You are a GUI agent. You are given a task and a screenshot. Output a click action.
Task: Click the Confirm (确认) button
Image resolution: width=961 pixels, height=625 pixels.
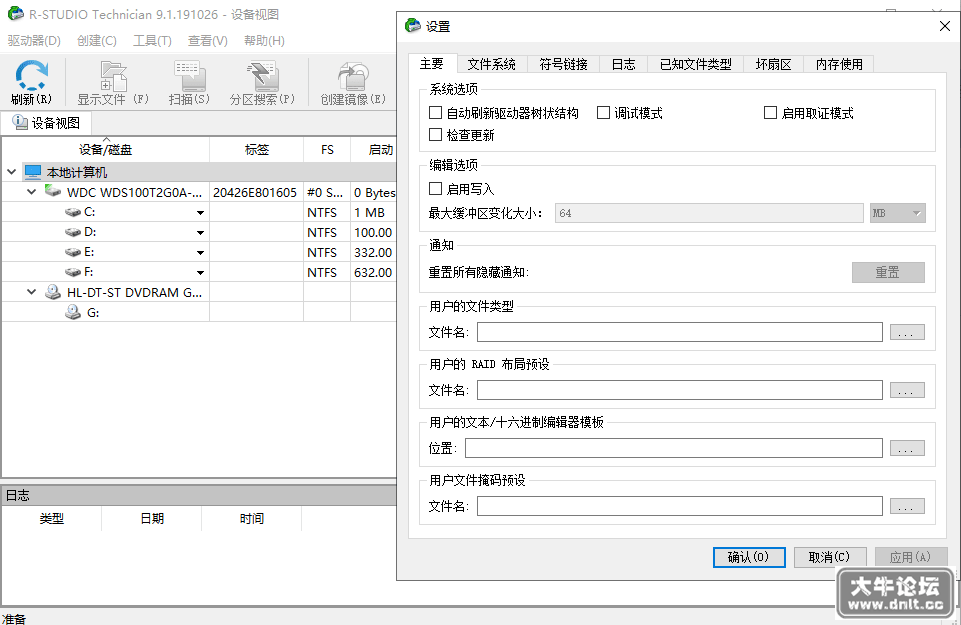[749, 557]
